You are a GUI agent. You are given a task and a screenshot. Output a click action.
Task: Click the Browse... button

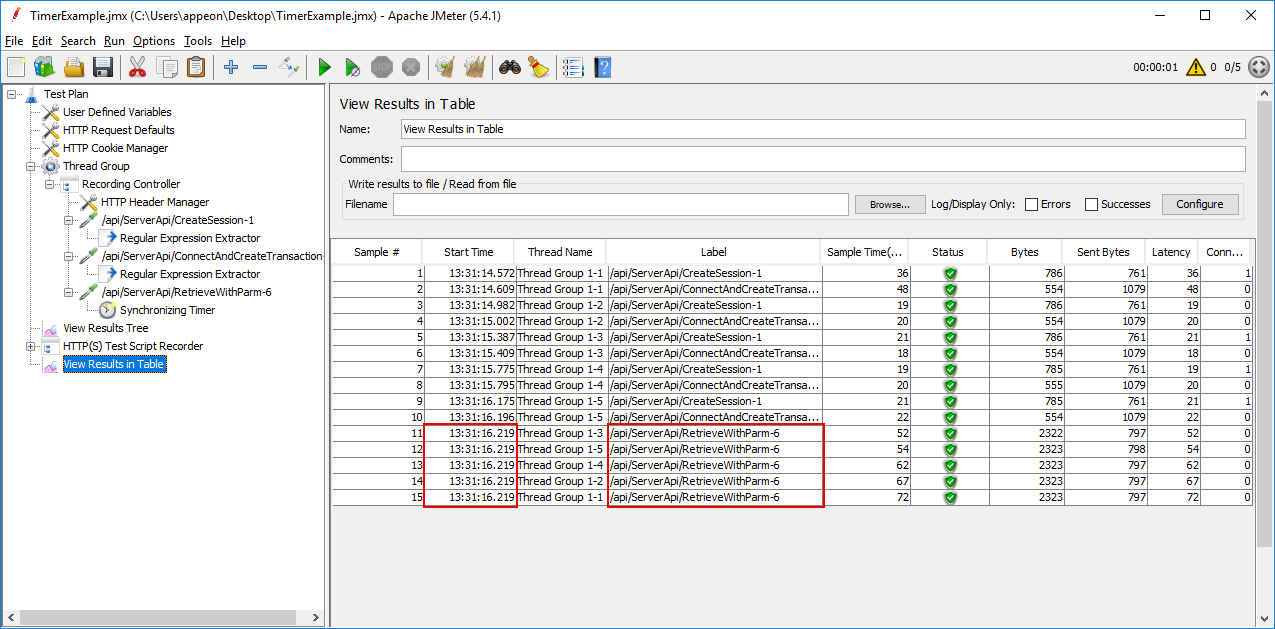click(890, 204)
